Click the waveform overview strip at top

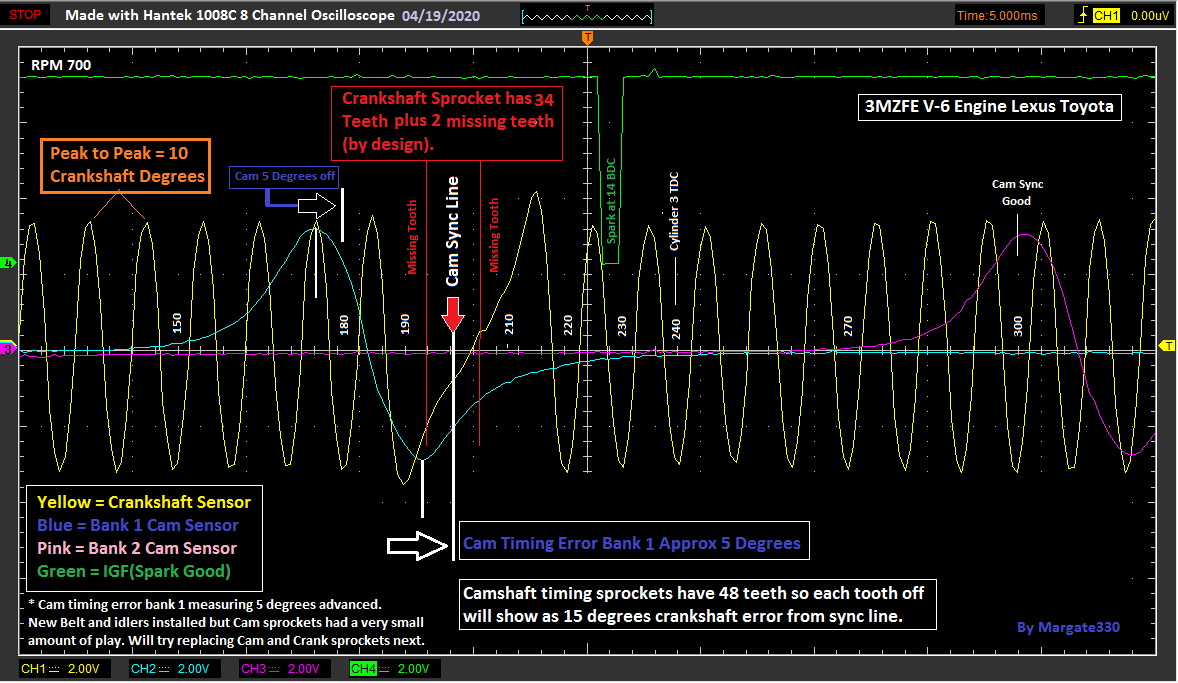point(587,15)
